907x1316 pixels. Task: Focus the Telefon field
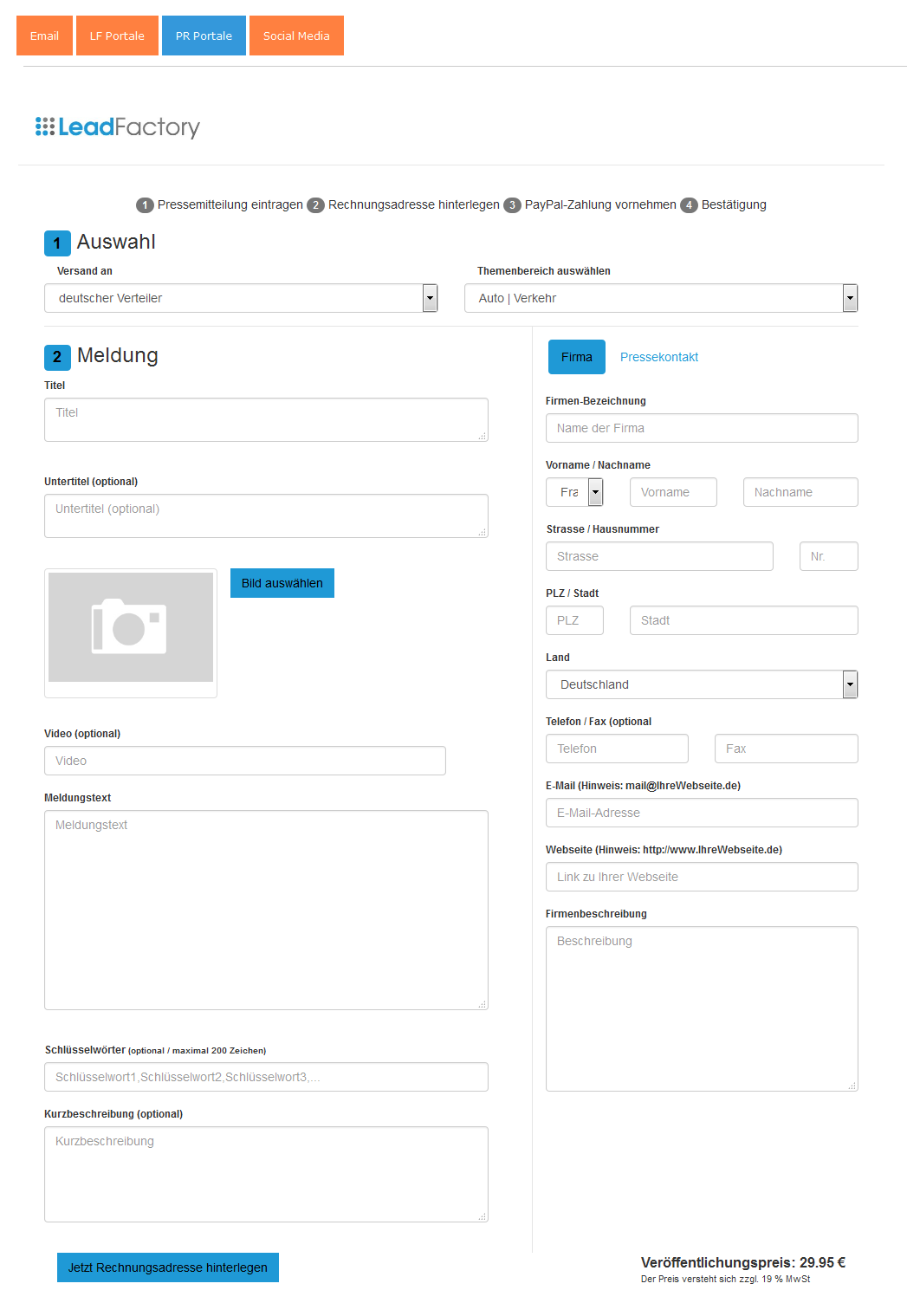(617, 749)
